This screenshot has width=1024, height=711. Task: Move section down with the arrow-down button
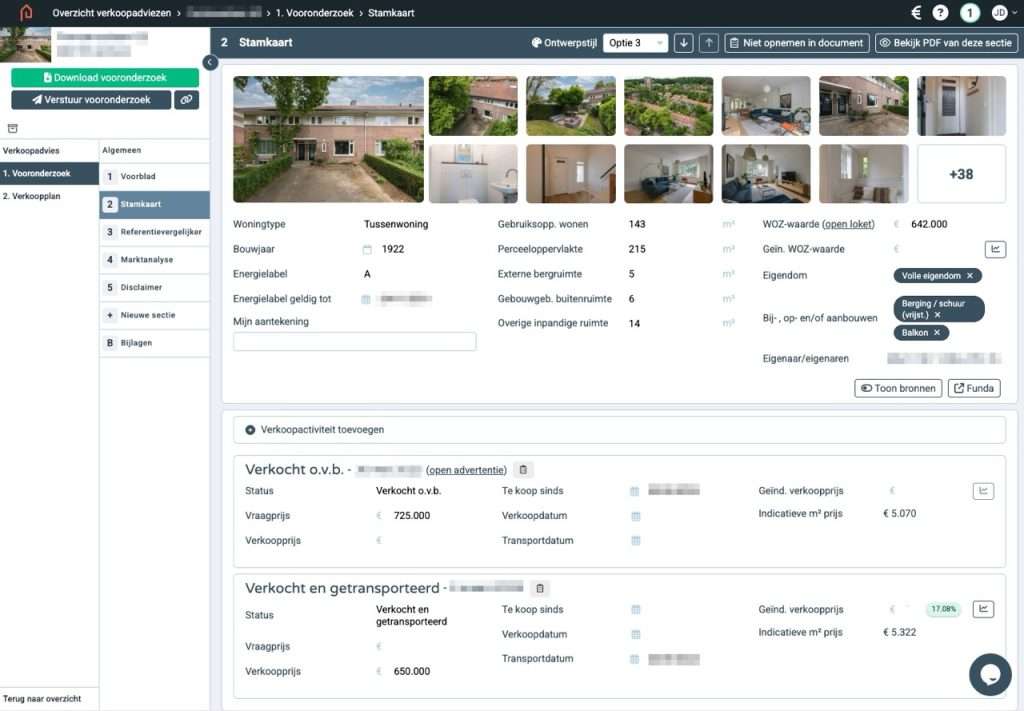tap(684, 43)
